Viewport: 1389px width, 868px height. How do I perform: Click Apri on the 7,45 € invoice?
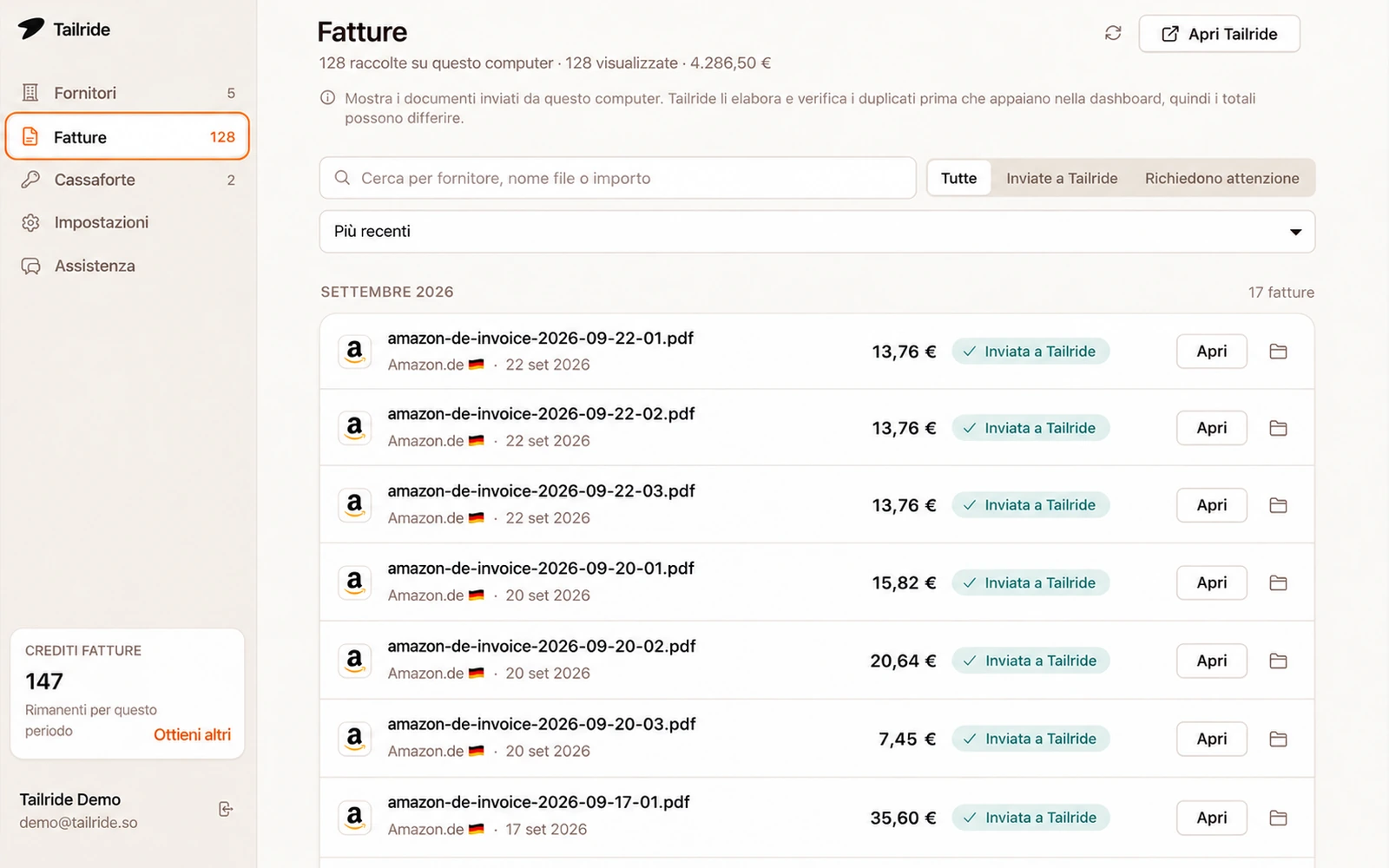point(1211,739)
